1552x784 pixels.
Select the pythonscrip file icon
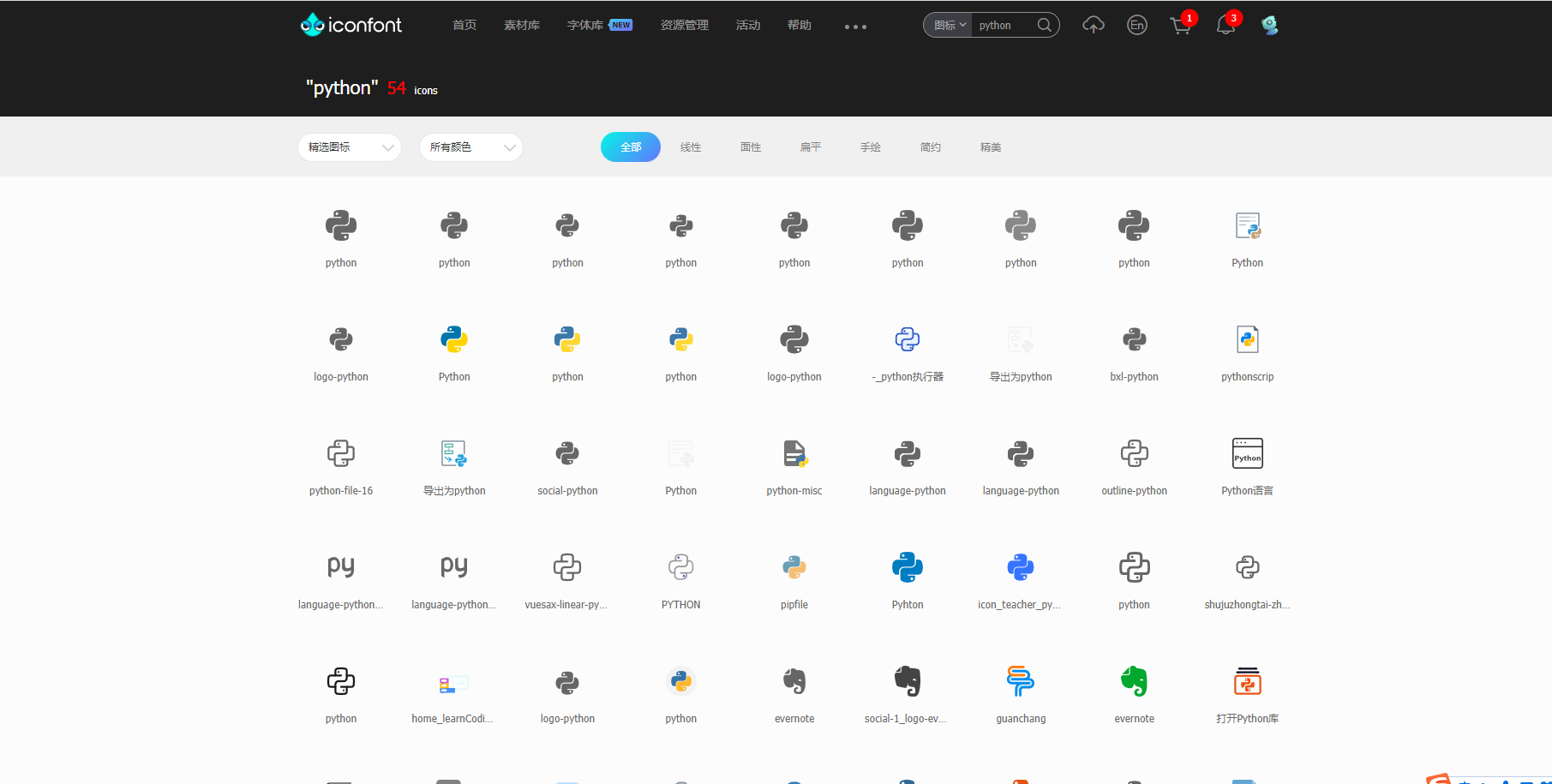[1248, 340]
